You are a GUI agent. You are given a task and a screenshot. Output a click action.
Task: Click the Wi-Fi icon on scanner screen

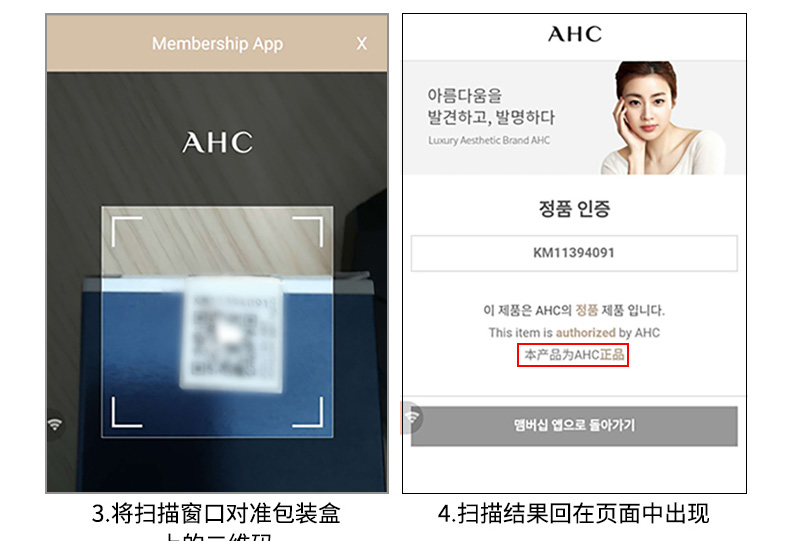[55, 424]
